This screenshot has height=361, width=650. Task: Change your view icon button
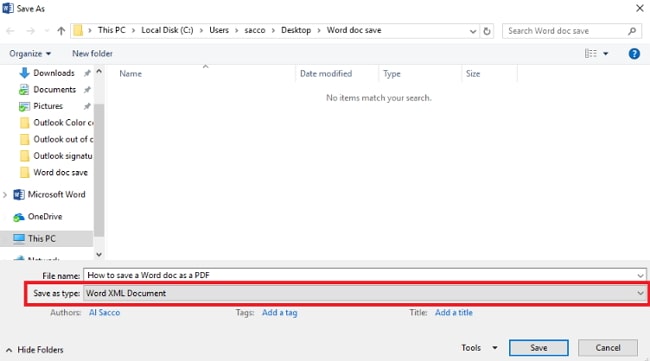591,53
